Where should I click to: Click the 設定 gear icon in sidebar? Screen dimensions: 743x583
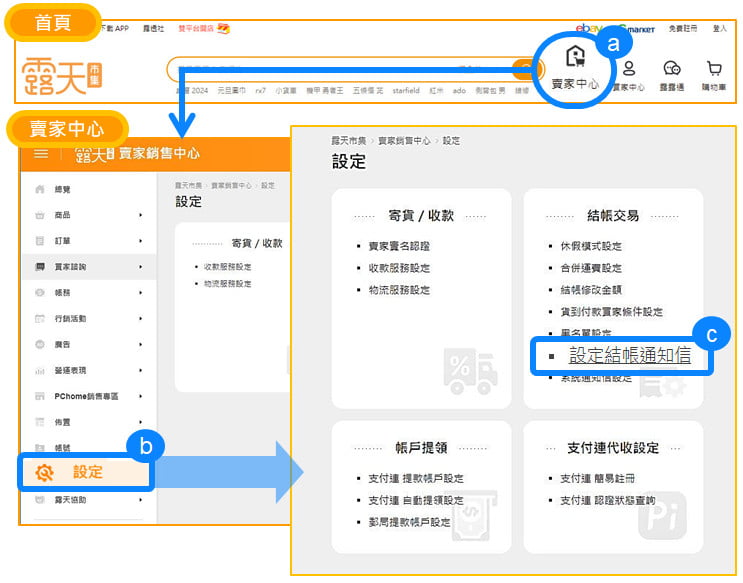click(x=45, y=472)
